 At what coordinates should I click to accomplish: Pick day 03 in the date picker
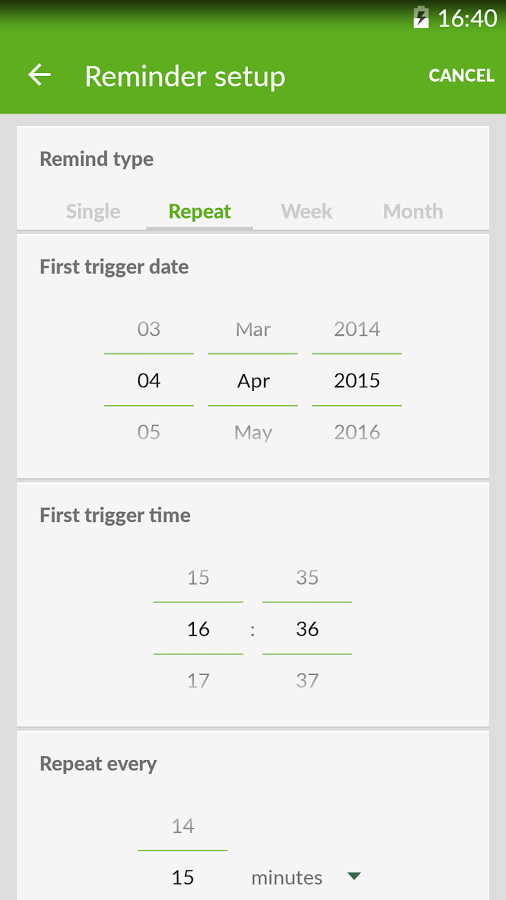click(149, 329)
